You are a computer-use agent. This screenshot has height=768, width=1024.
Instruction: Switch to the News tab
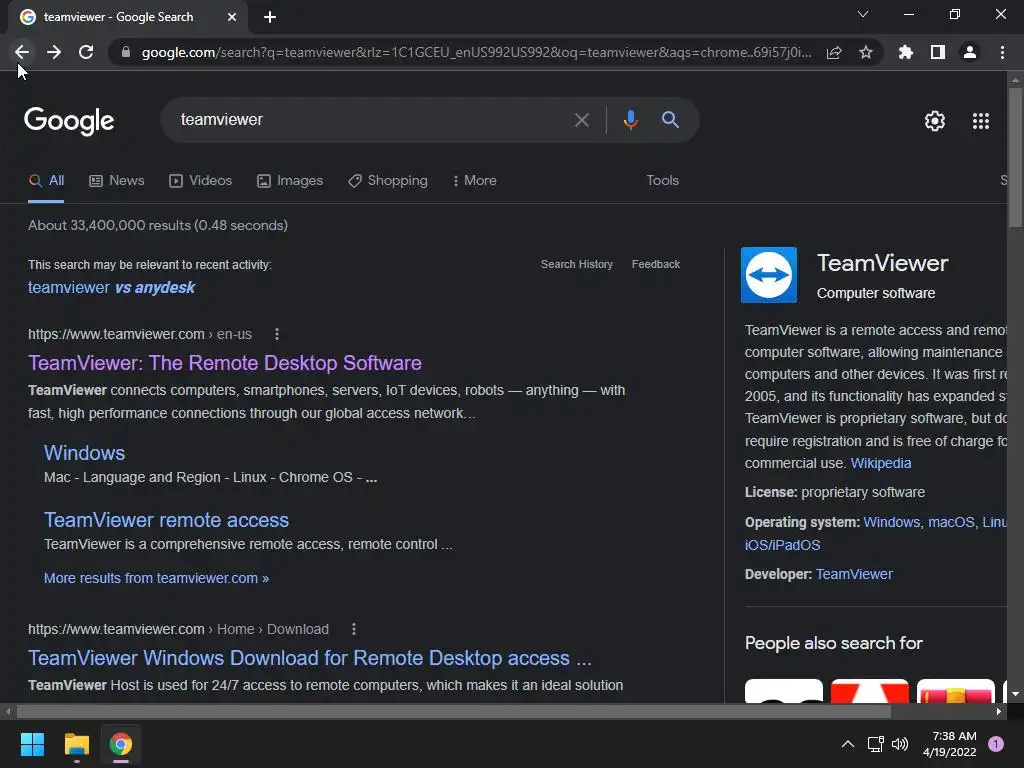[x=117, y=181]
